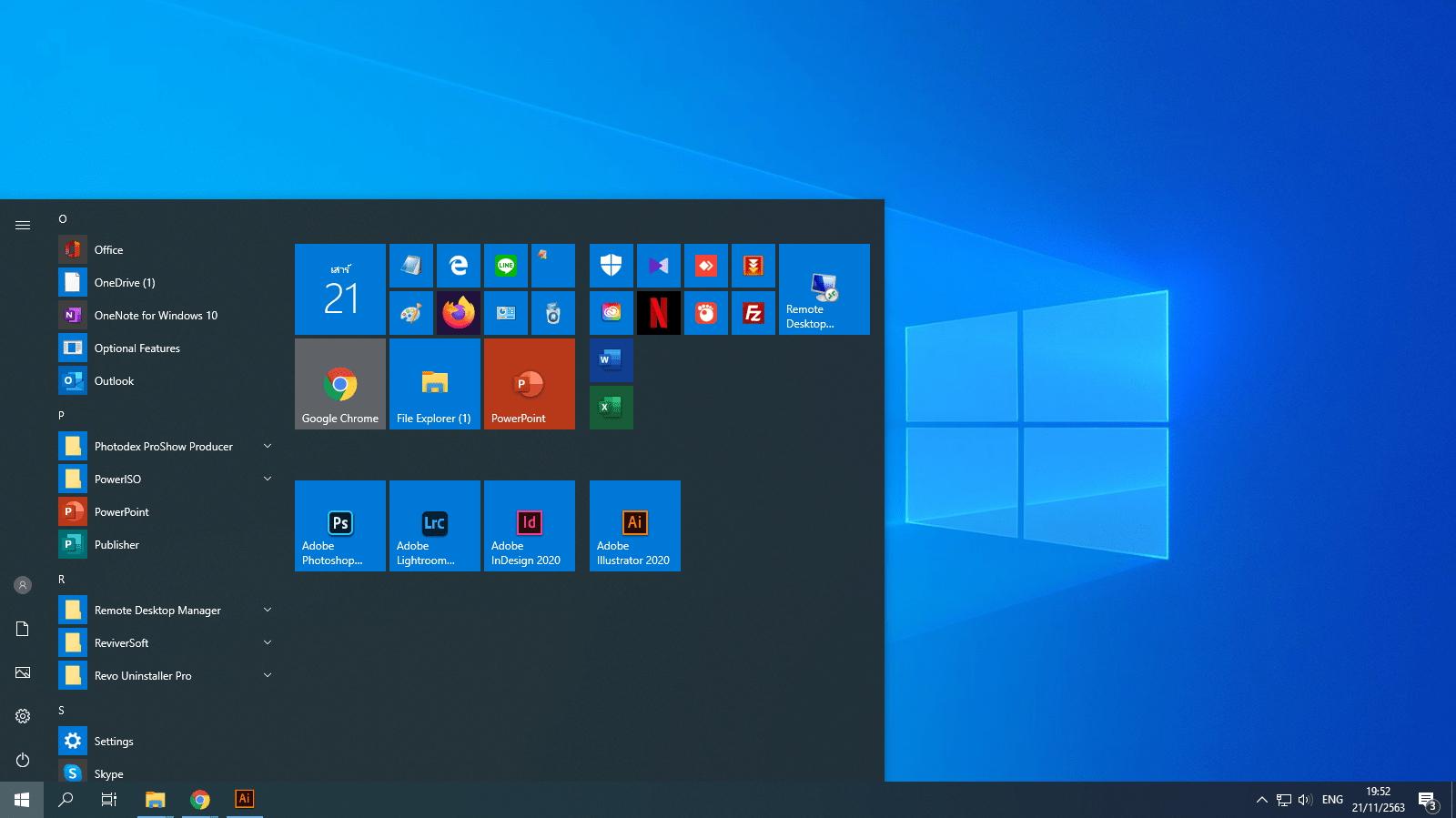Open the Power options button
The width and height of the screenshot is (1456, 818).
click(23, 760)
